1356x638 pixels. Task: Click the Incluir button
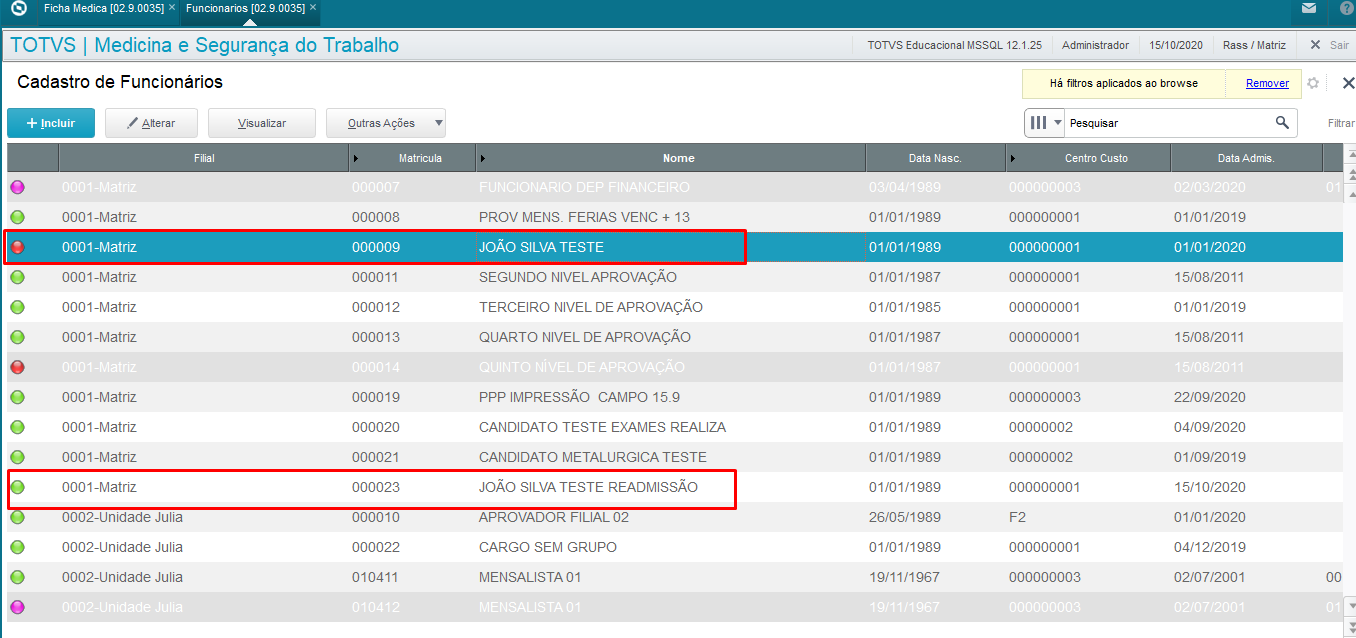click(51, 123)
